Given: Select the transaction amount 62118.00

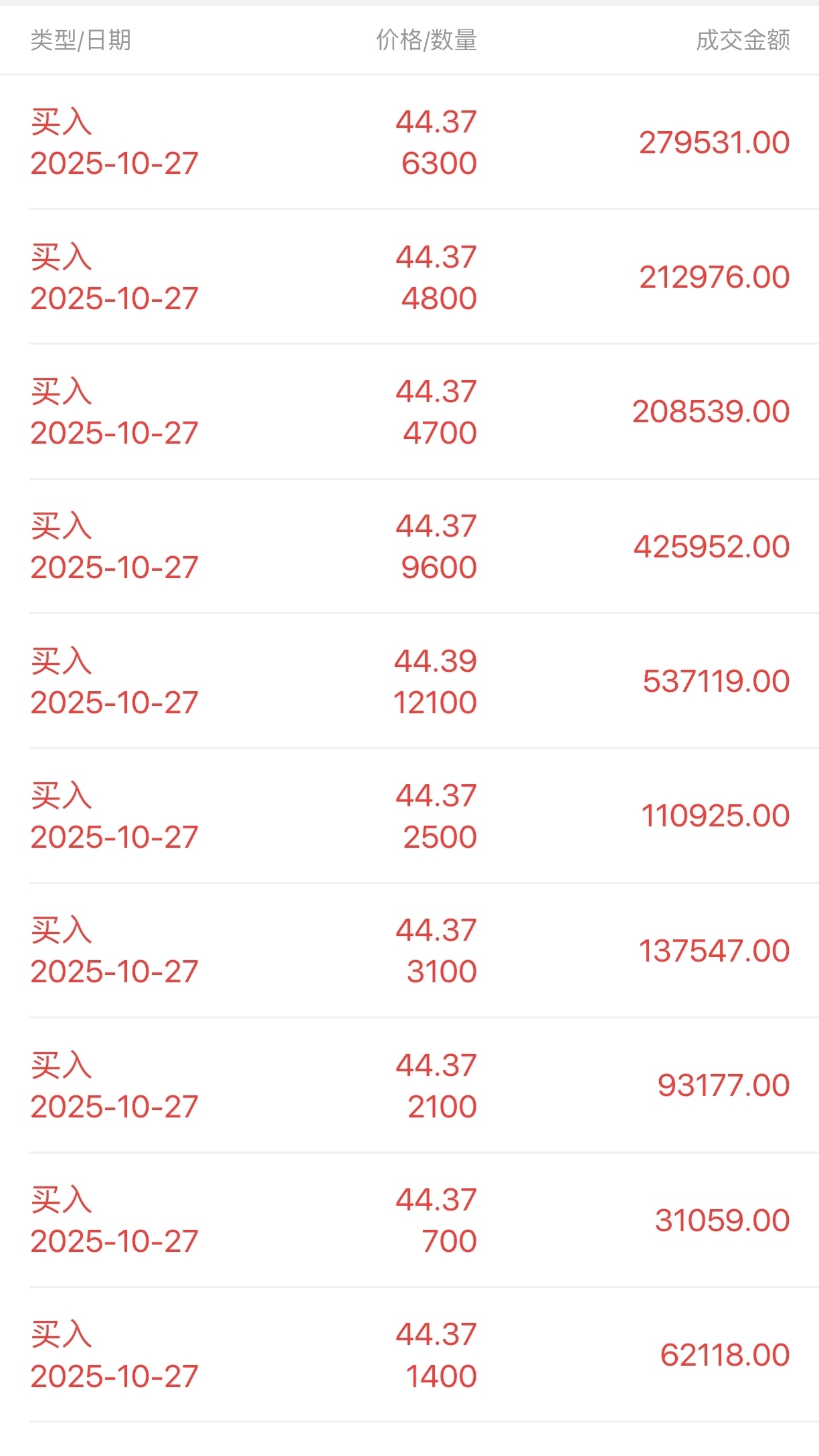Looking at the screenshot, I should tap(725, 1355).
